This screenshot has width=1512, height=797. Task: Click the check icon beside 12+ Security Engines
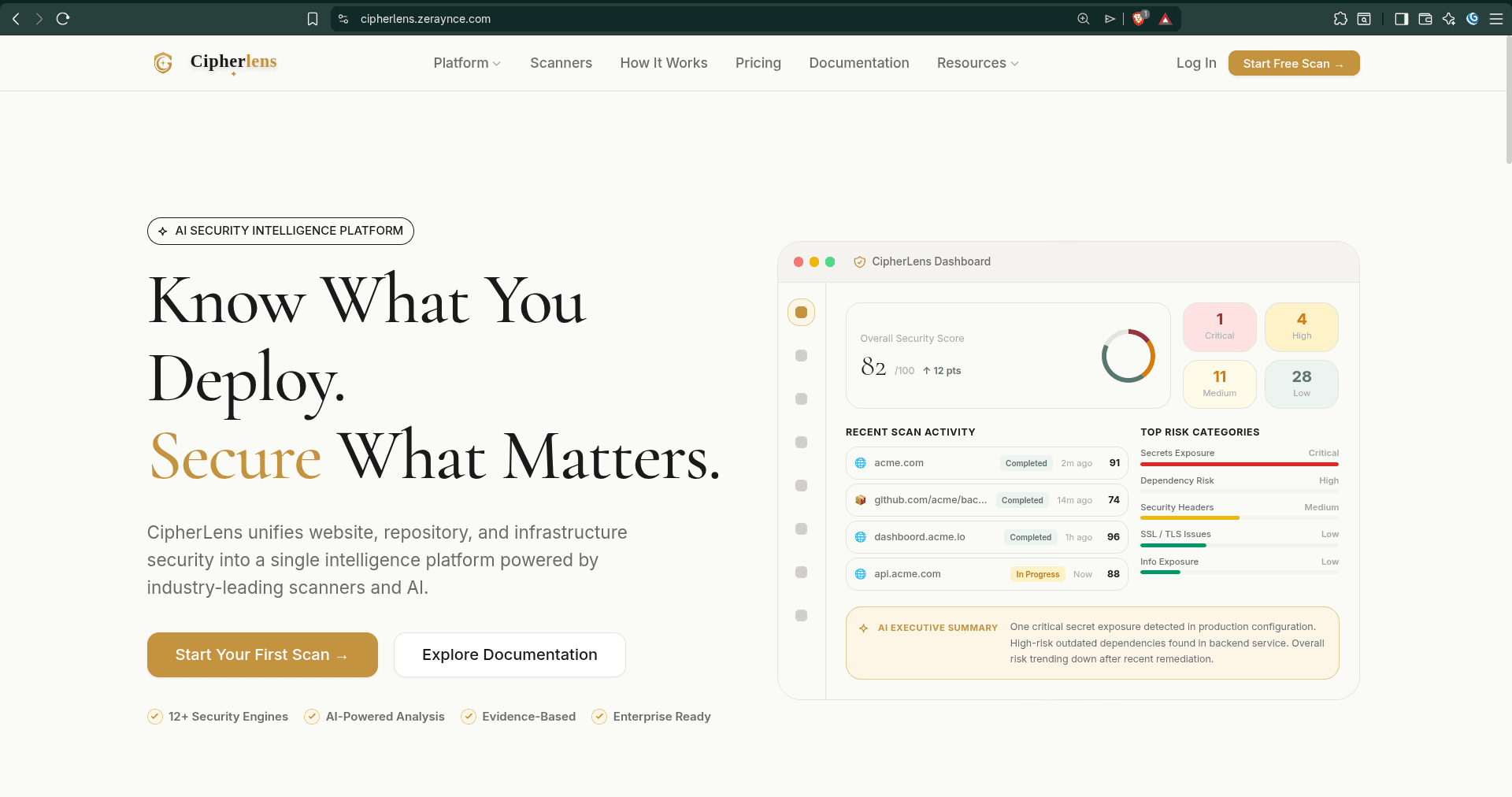coord(155,717)
